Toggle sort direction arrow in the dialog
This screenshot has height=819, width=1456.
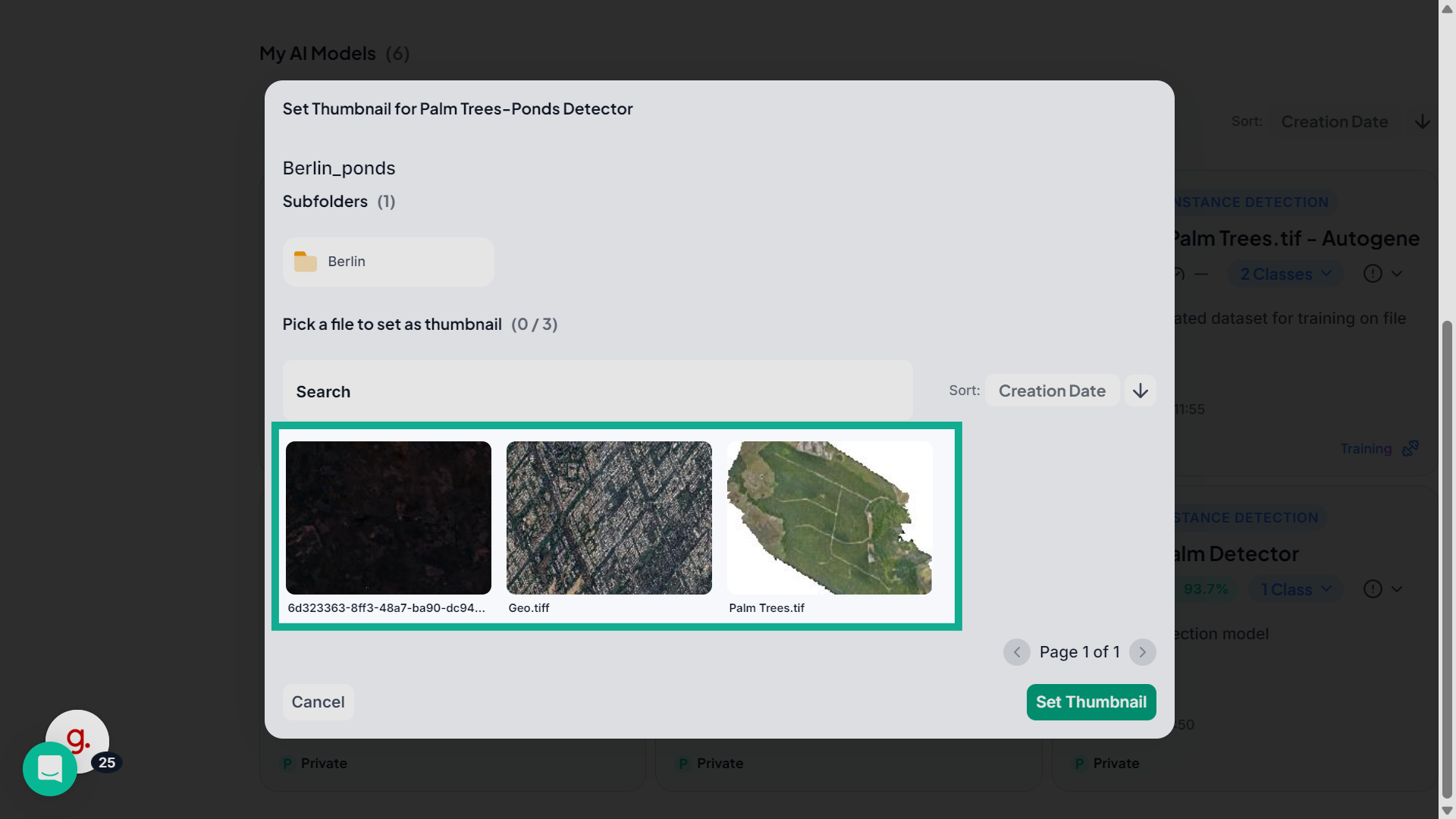tap(1140, 391)
